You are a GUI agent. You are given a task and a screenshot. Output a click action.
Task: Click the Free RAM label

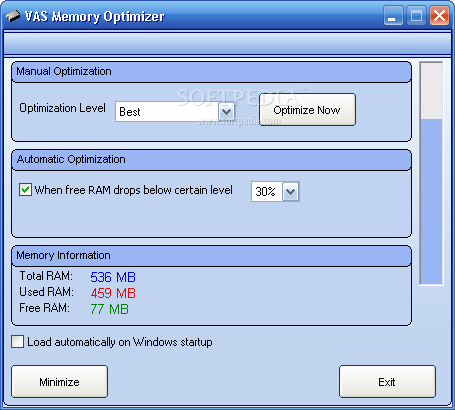44,308
